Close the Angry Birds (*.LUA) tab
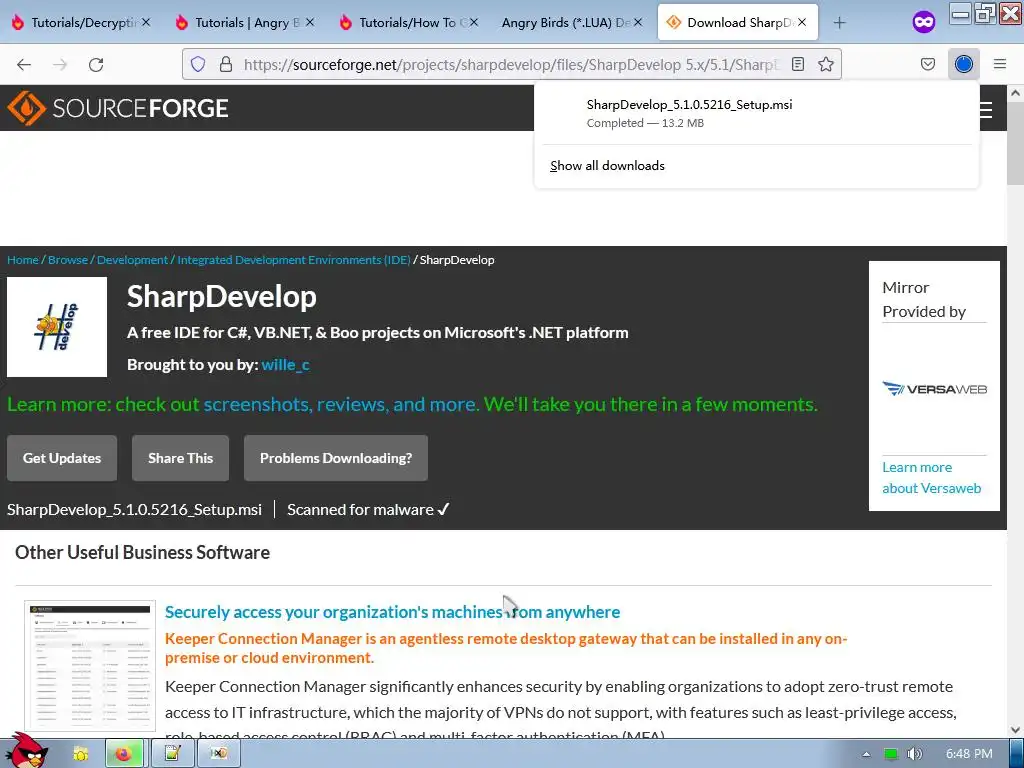Viewport: 1024px width, 768px height. (638, 22)
